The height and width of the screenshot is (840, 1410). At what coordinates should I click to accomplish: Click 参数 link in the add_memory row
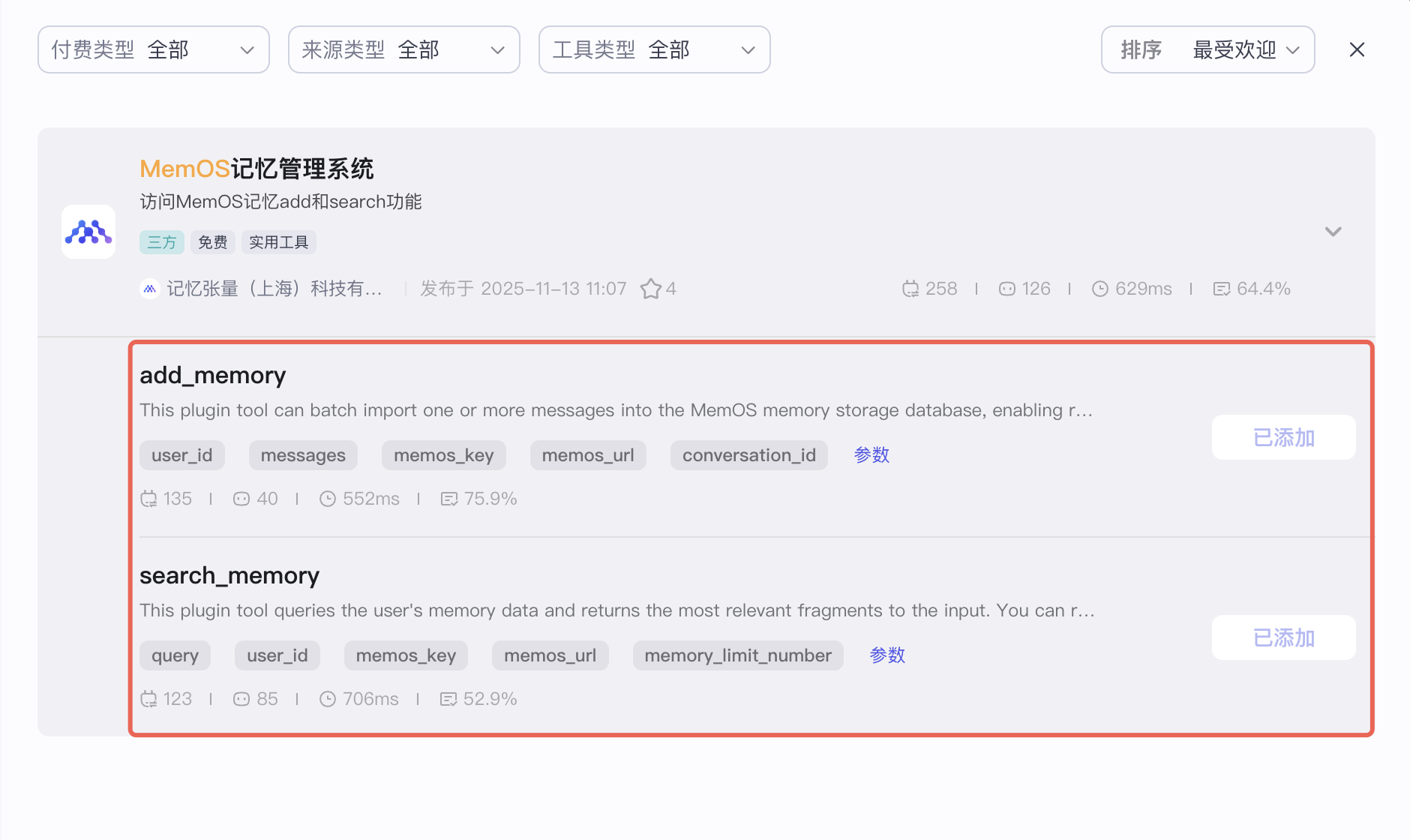pyautogui.click(x=871, y=455)
